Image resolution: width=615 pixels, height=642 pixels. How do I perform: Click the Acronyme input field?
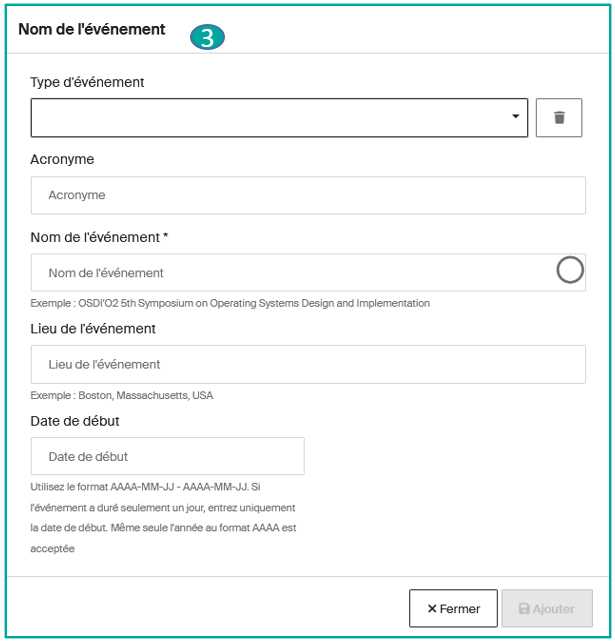tap(308, 195)
